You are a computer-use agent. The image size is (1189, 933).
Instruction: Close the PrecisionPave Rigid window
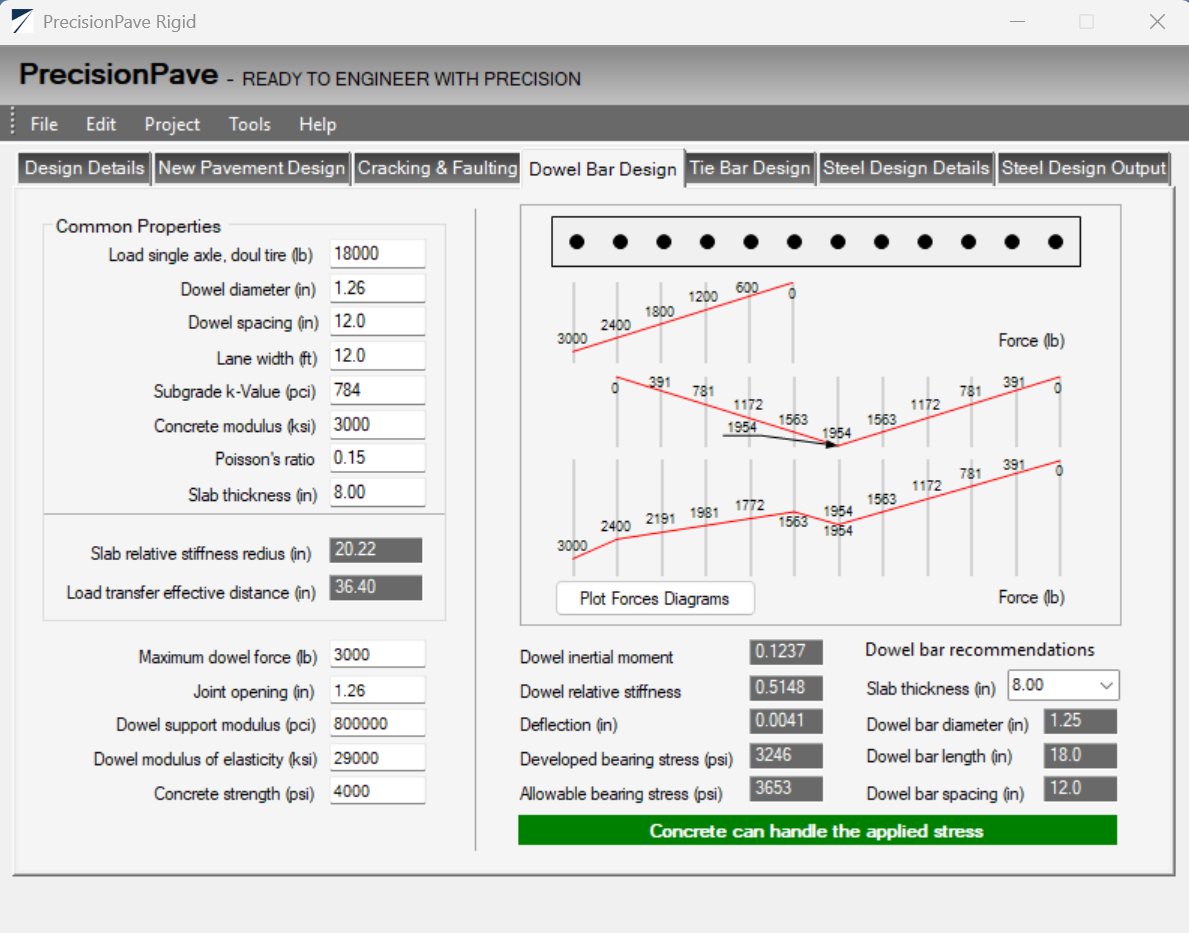(1157, 21)
